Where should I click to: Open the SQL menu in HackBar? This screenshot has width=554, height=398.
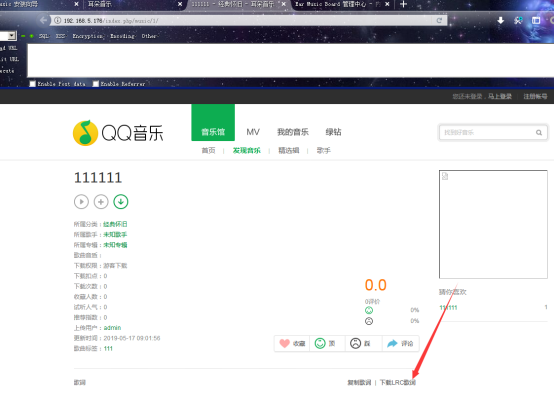coord(44,36)
